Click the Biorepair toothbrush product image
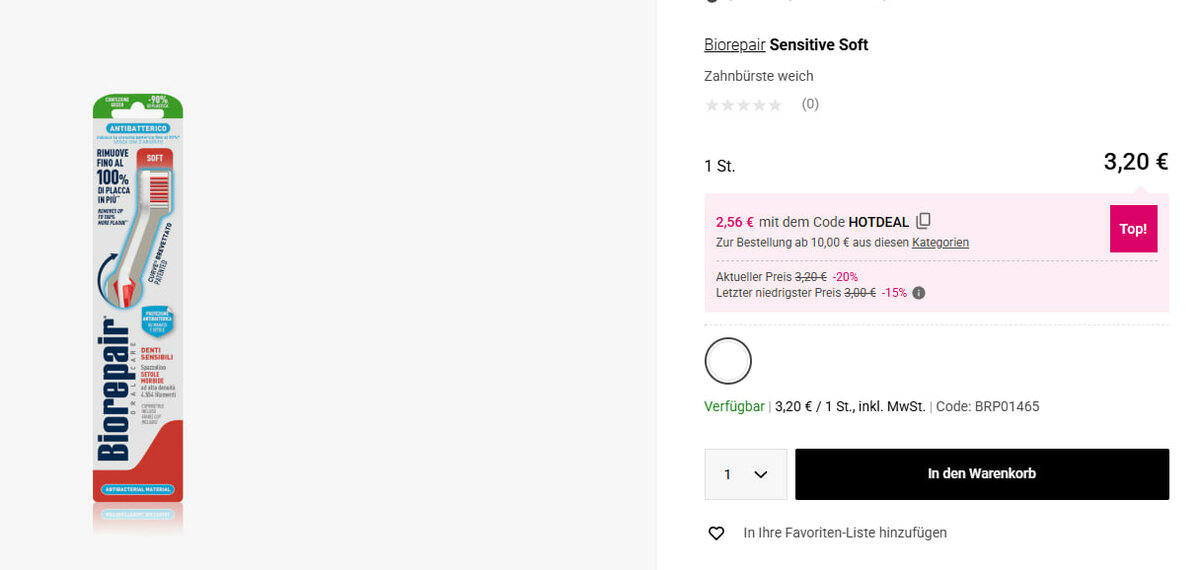The image size is (1200, 570). point(138,310)
